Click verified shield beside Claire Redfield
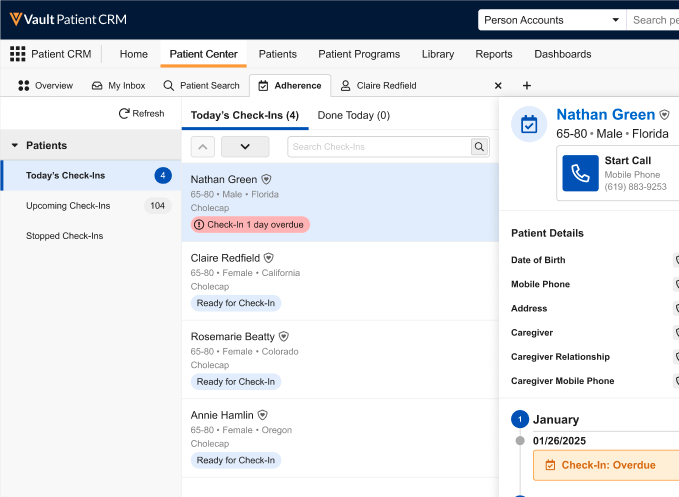The image size is (679, 497). point(268,258)
